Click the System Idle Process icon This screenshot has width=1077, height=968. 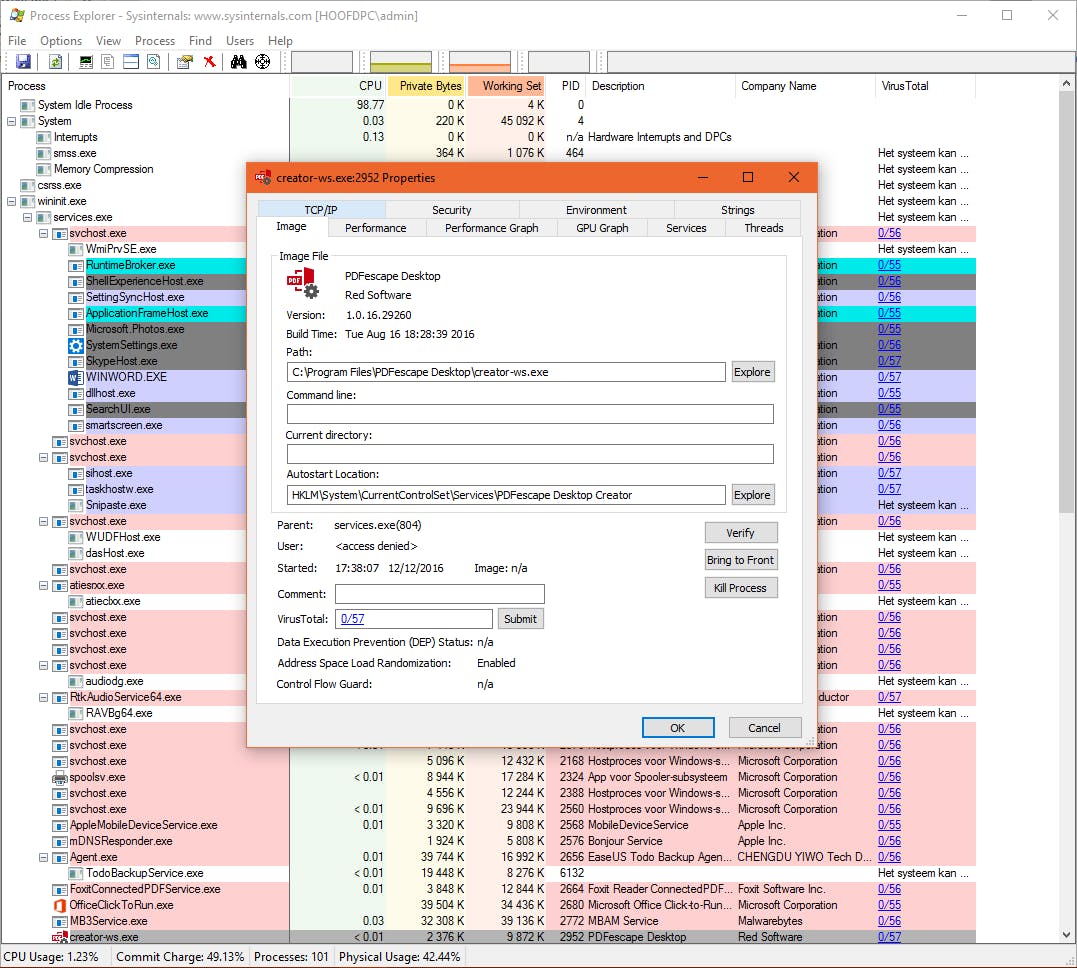27,105
